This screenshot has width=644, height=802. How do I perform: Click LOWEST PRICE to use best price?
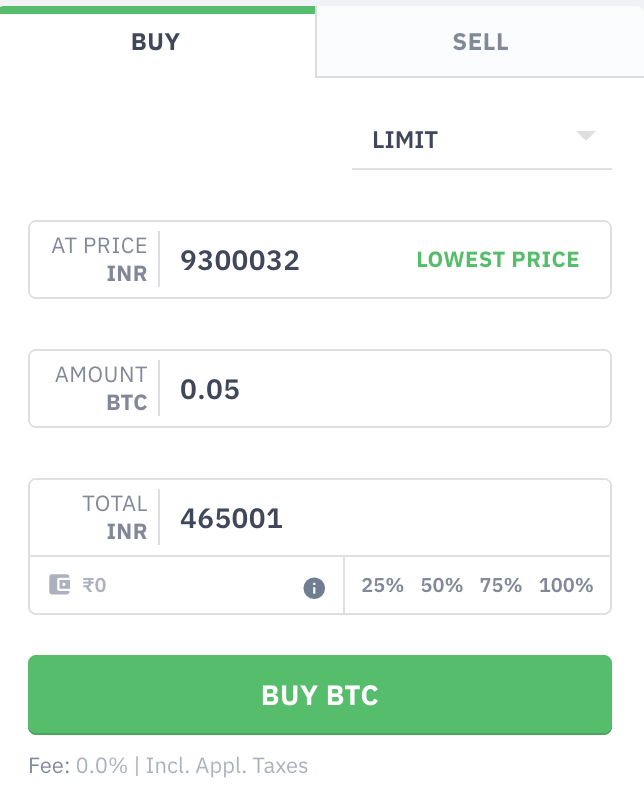(498, 260)
